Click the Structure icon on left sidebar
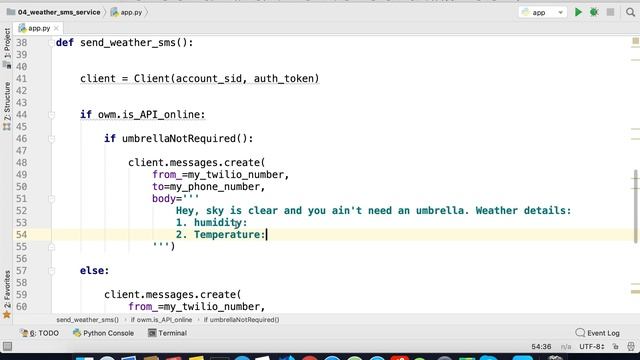This screenshot has height=360, width=640. (x=7, y=127)
